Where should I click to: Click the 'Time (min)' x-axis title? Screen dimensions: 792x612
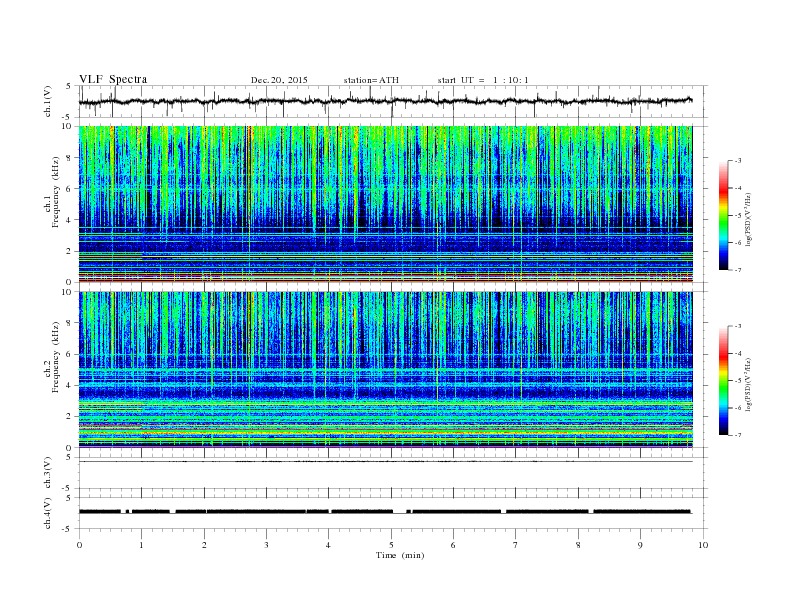pos(400,555)
